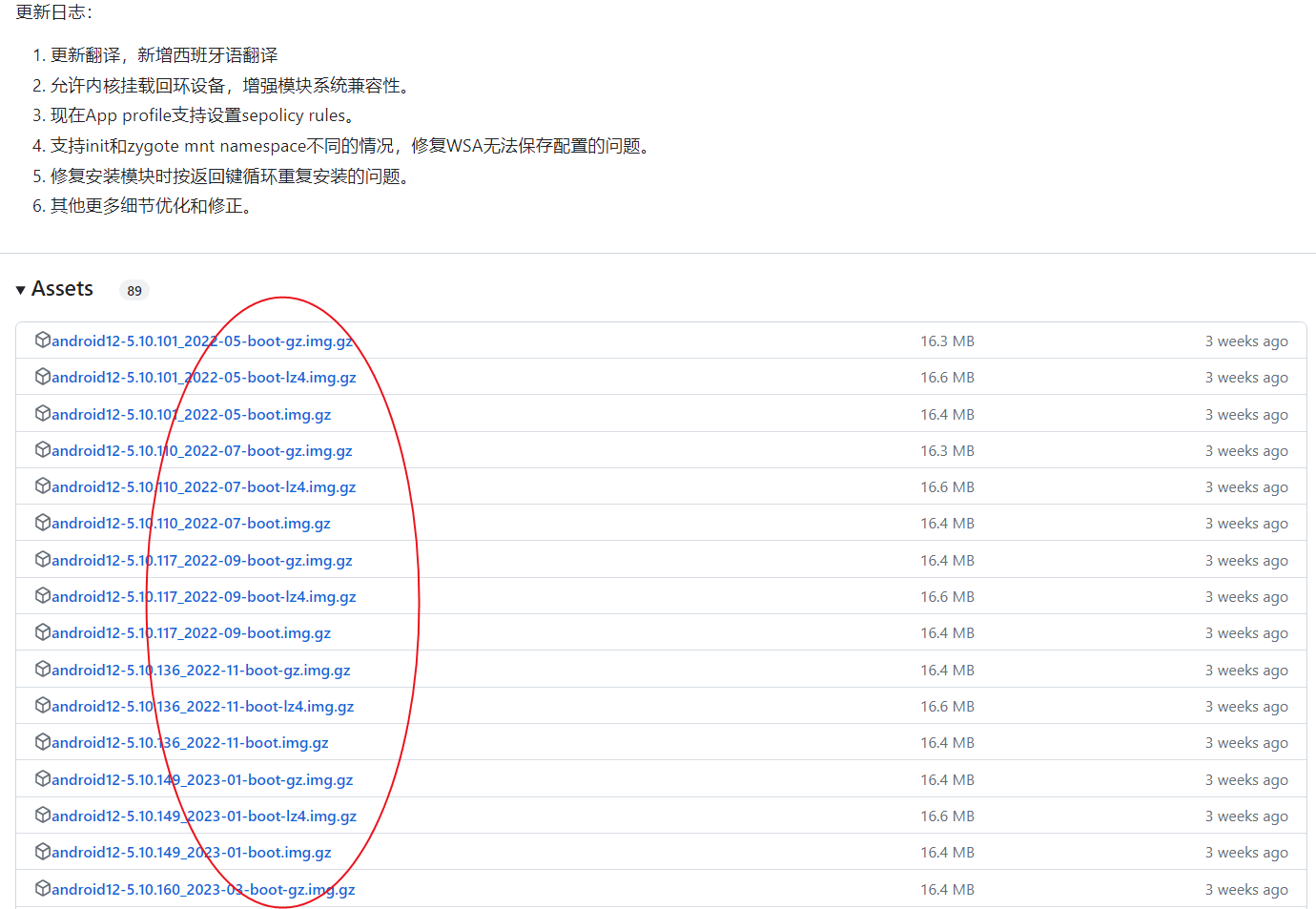Image resolution: width=1316 pixels, height=909 pixels.
Task: Click the 89 assets count badge
Action: point(134,291)
